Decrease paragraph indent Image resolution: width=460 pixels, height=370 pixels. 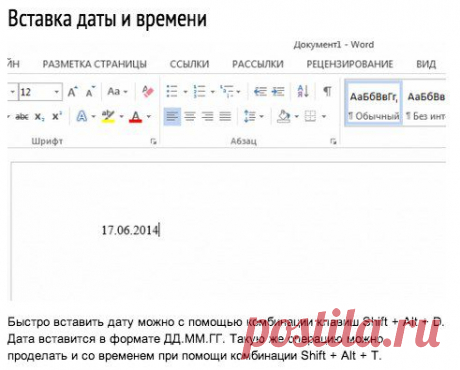(260, 91)
